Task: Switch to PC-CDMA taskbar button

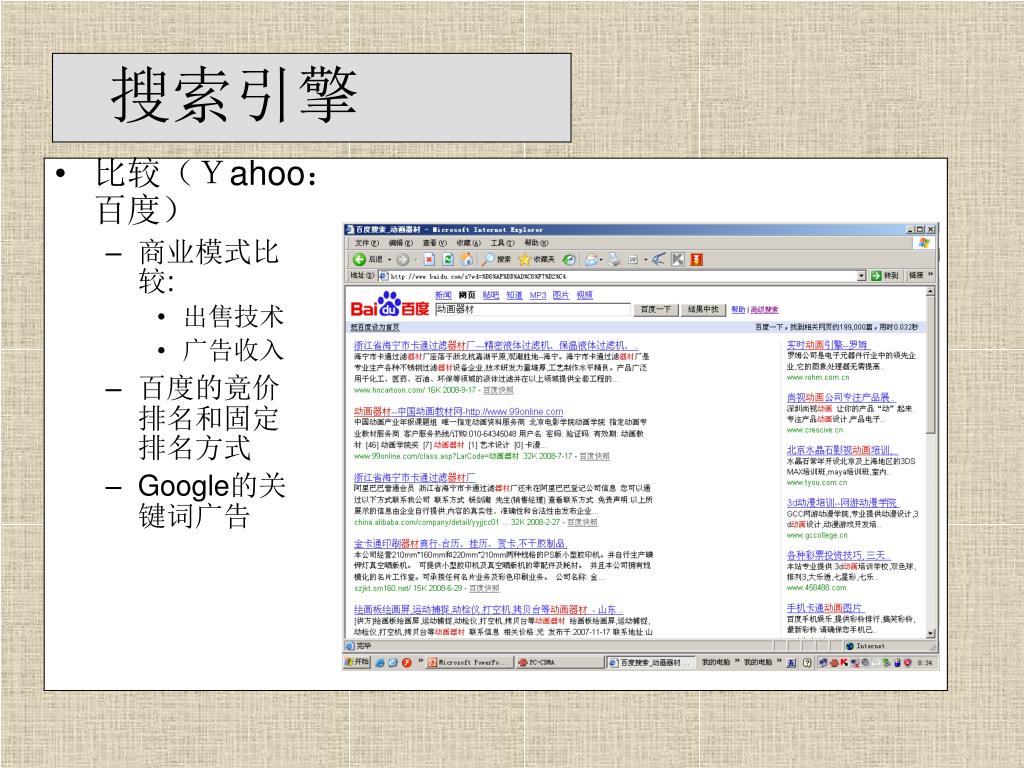Action: (559, 662)
